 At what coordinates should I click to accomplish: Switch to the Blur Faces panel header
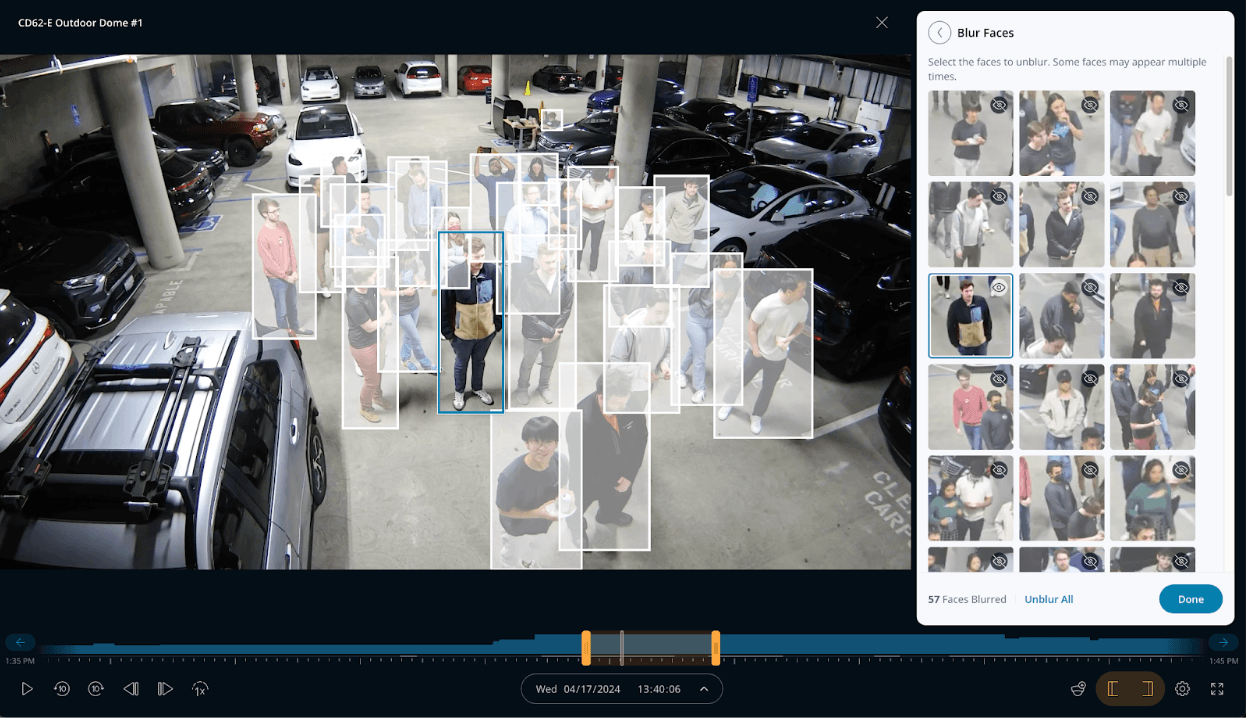986,32
